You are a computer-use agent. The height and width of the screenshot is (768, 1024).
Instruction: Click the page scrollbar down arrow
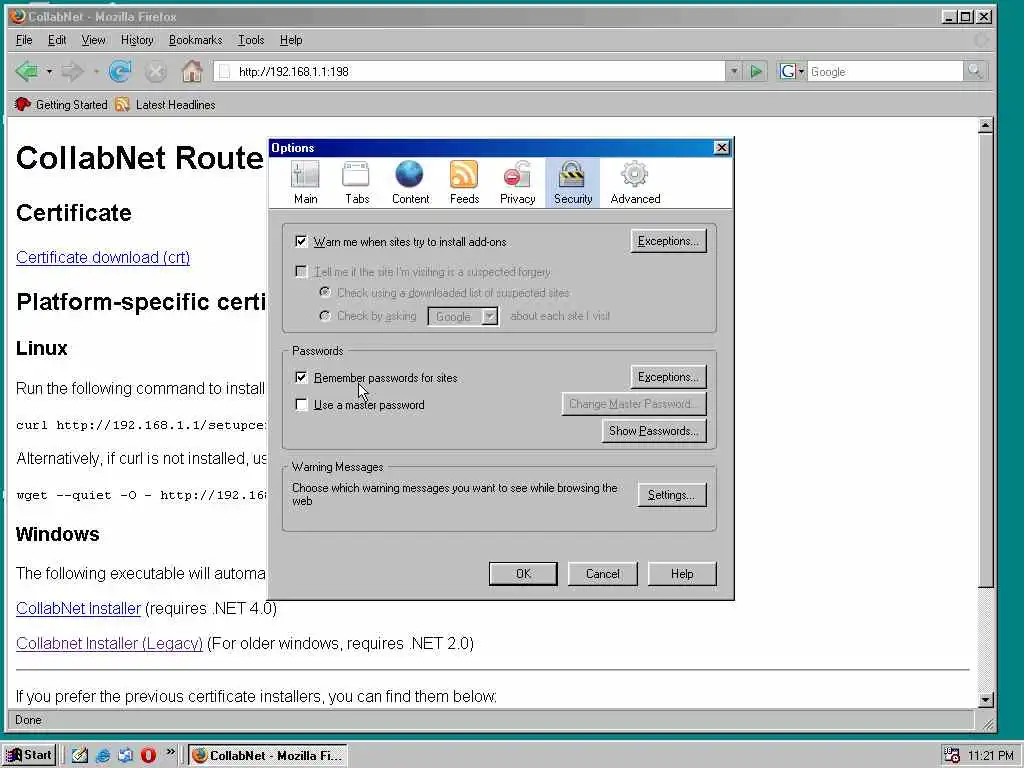(x=985, y=699)
